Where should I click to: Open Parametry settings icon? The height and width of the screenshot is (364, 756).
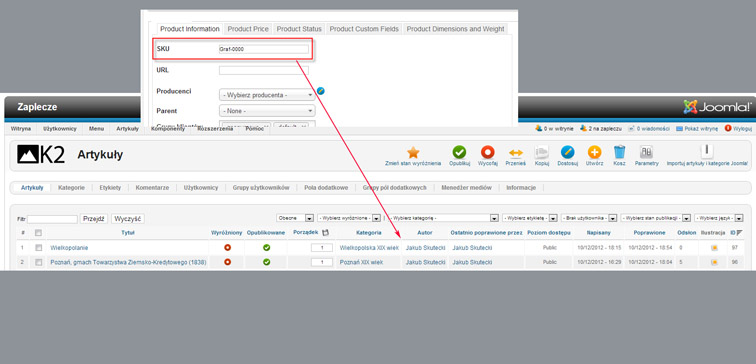click(x=646, y=153)
